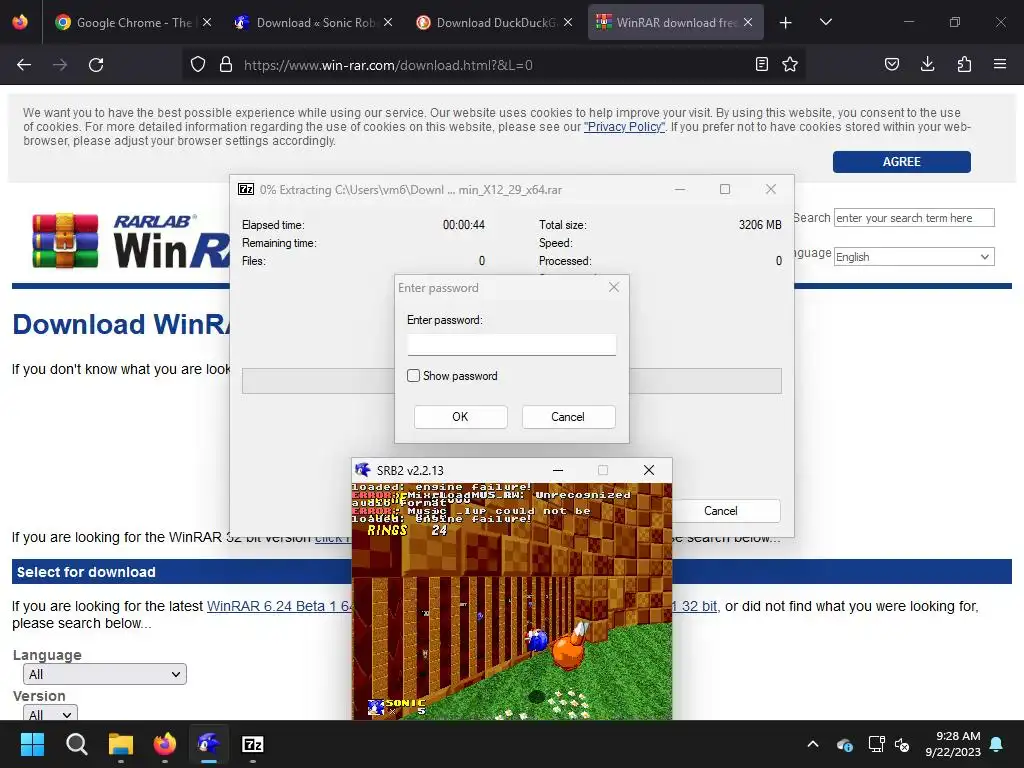Click the Enter password input field
This screenshot has width=1024, height=768.
click(x=511, y=345)
